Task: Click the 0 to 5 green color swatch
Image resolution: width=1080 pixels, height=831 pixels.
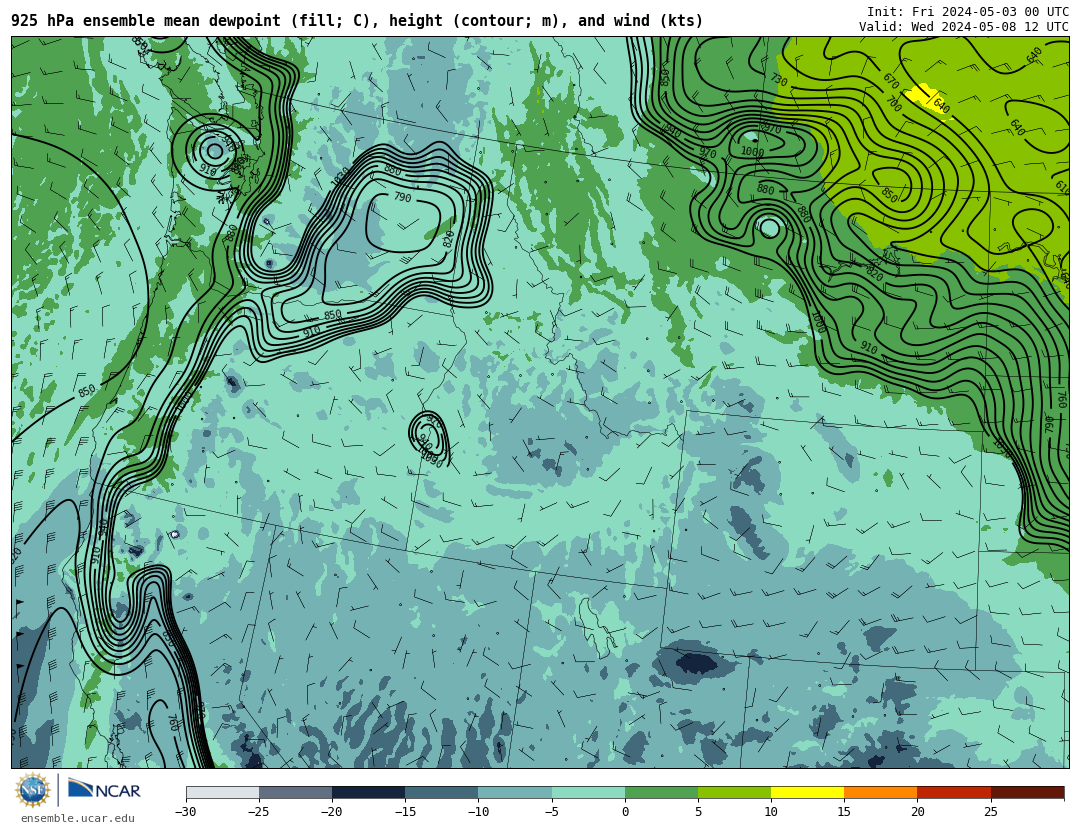Action: [661, 792]
